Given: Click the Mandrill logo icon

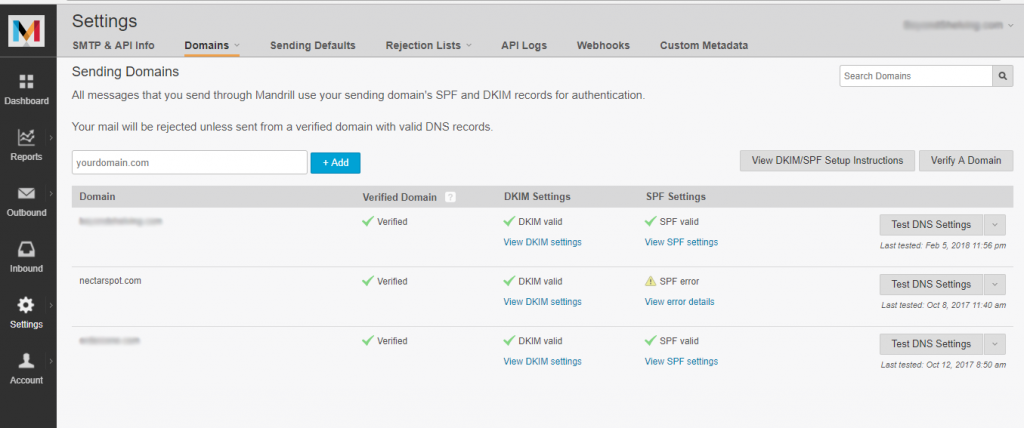Looking at the screenshot, I should pos(27,31).
